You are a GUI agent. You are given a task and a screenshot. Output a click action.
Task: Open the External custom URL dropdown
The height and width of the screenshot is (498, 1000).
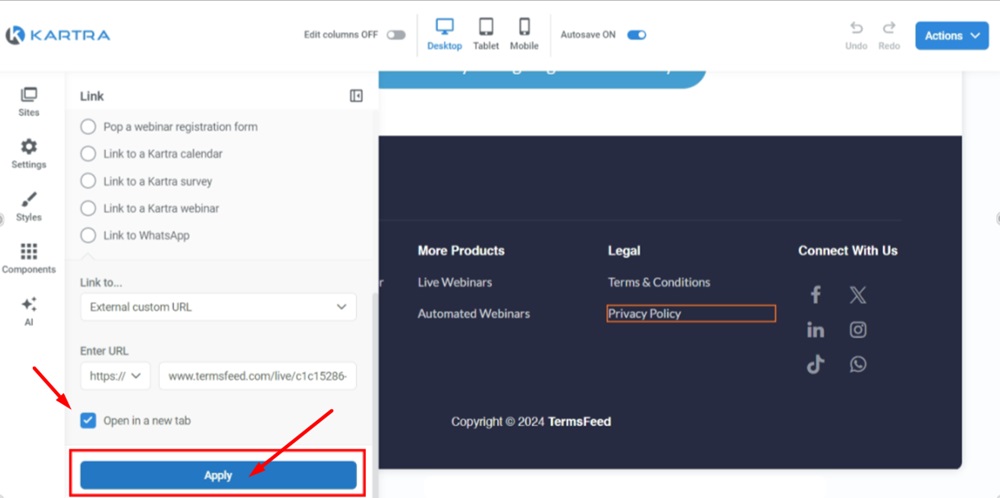pyautogui.click(x=218, y=307)
